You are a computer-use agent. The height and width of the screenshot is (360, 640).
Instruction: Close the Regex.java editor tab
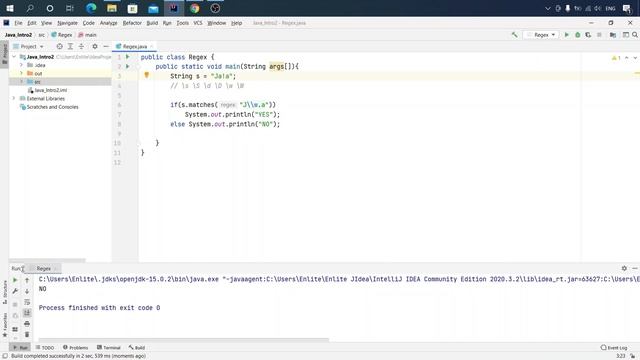pyautogui.click(x=151, y=47)
